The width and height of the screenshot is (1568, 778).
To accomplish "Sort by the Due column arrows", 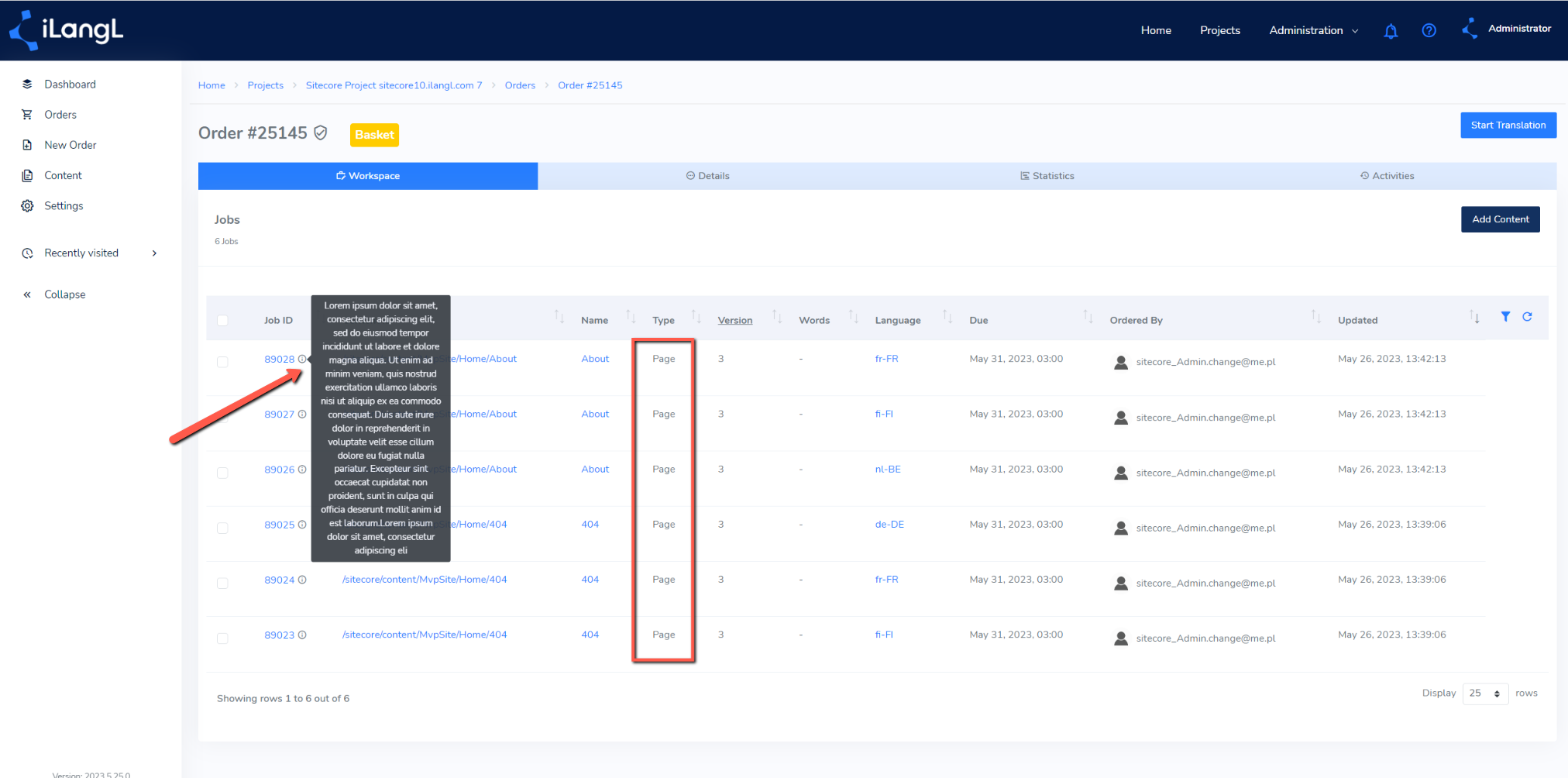I will [1088, 316].
